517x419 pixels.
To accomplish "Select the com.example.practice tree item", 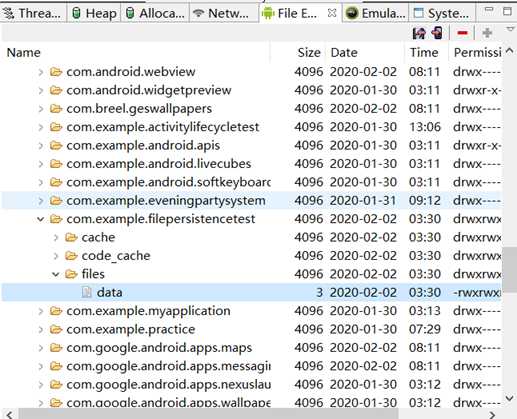I will (130, 329).
